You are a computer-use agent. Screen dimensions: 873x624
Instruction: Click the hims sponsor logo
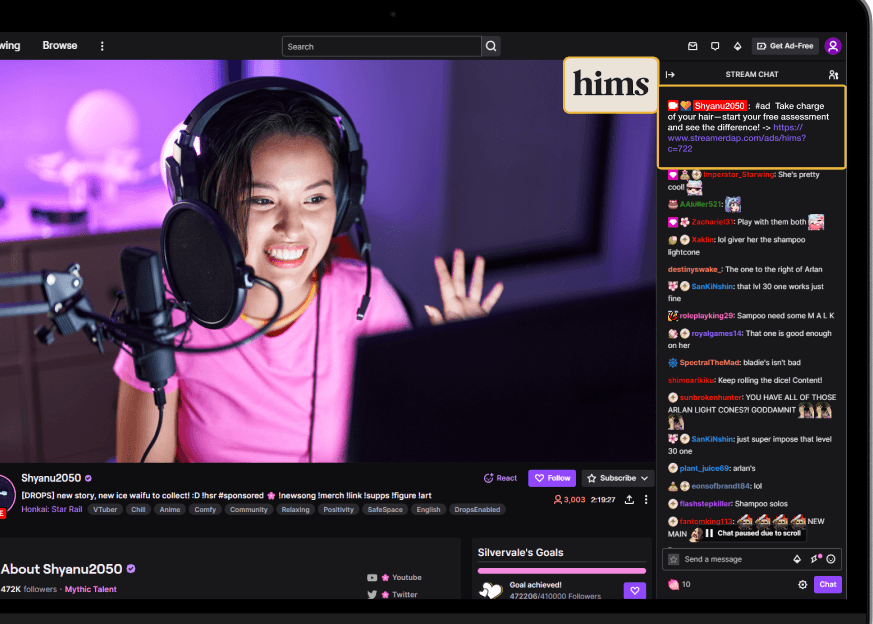(611, 85)
